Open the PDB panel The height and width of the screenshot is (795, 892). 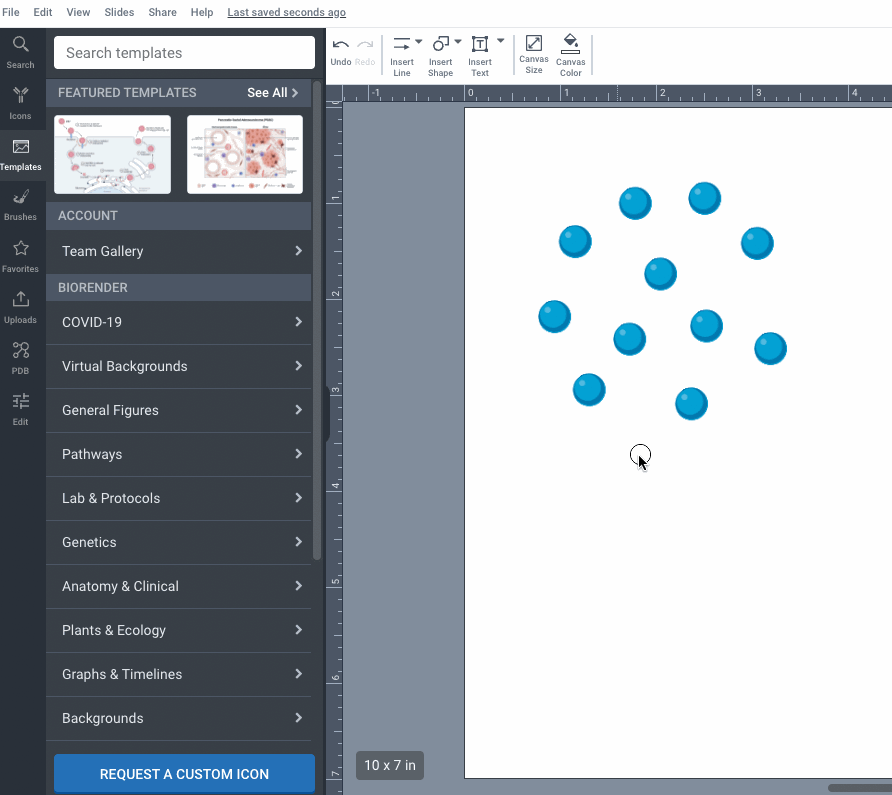coord(20,358)
